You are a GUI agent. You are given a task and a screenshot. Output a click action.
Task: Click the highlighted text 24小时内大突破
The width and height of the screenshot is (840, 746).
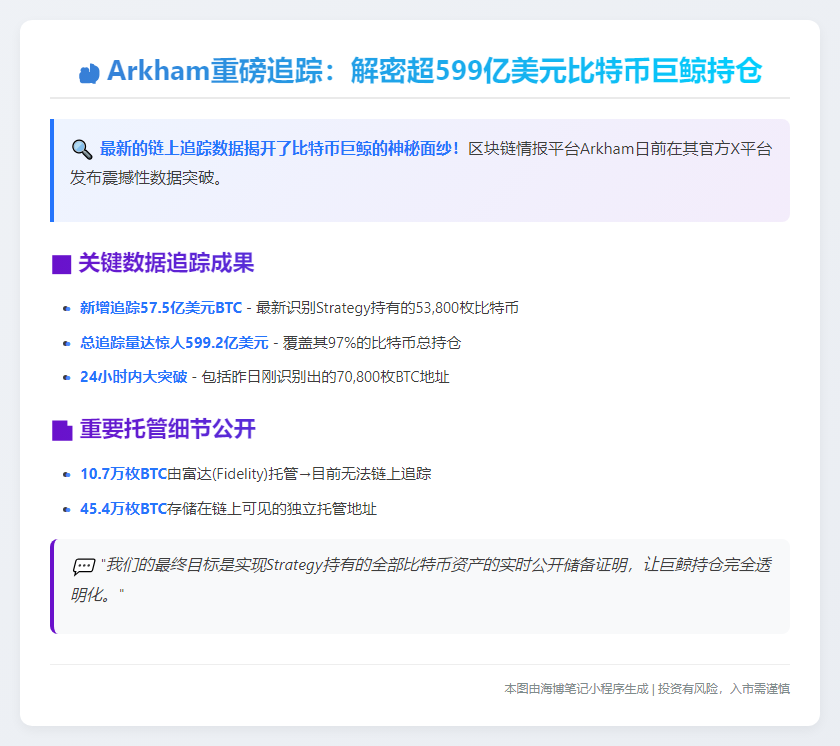pyautogui.click(x=133, y=377)
